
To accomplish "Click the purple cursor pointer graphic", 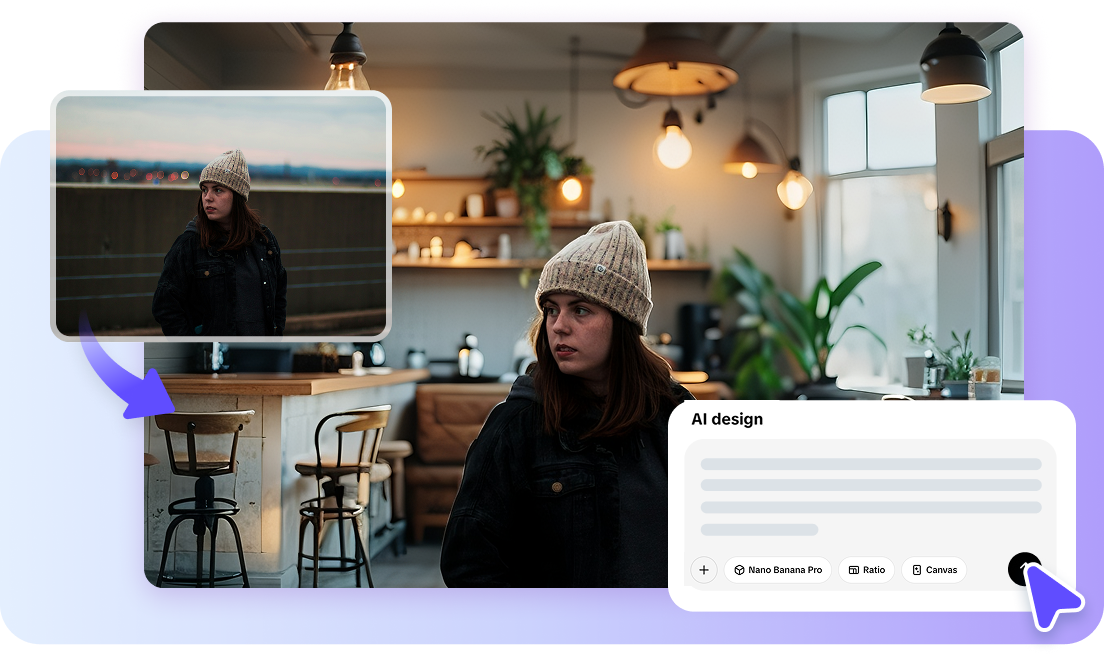I will pyautogui.click(x=1050, y=596).
